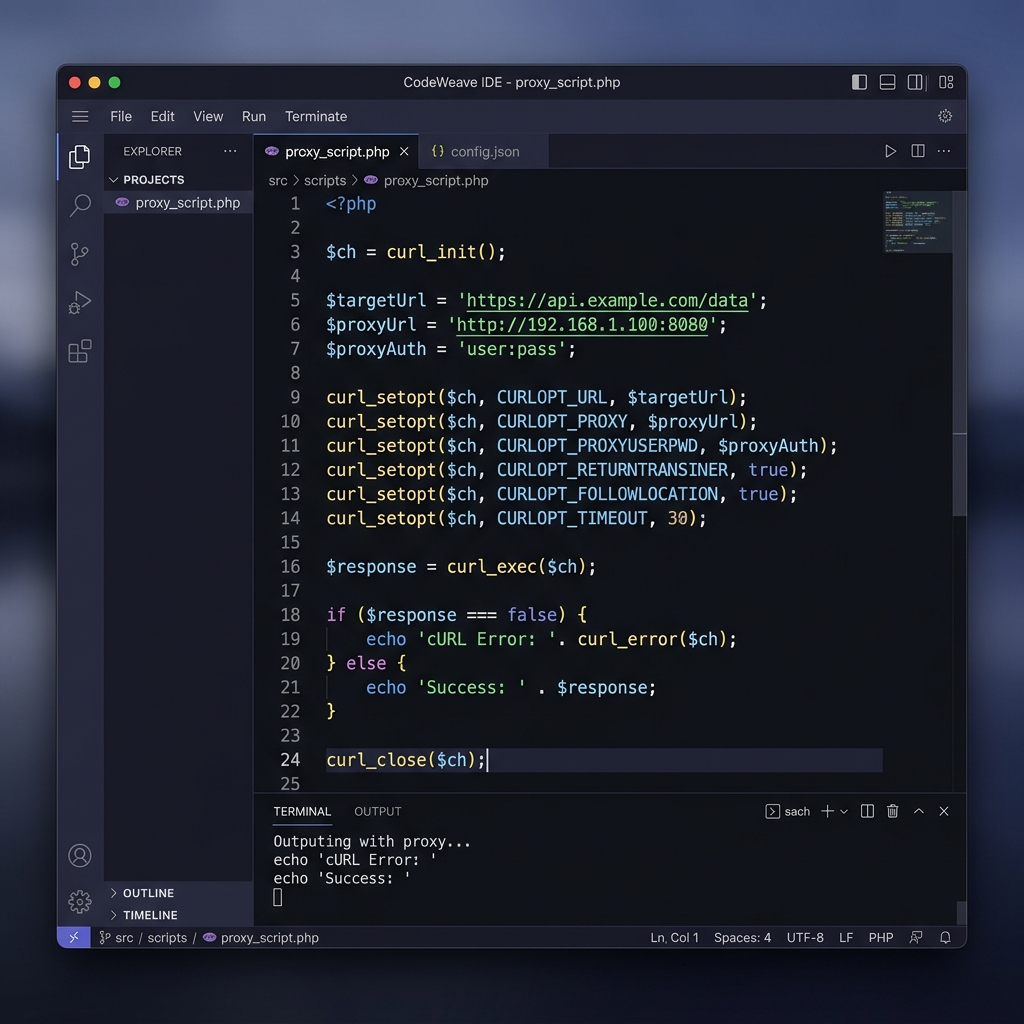
Task: Toggle primary sidebar layout icon
Action: 859,82
